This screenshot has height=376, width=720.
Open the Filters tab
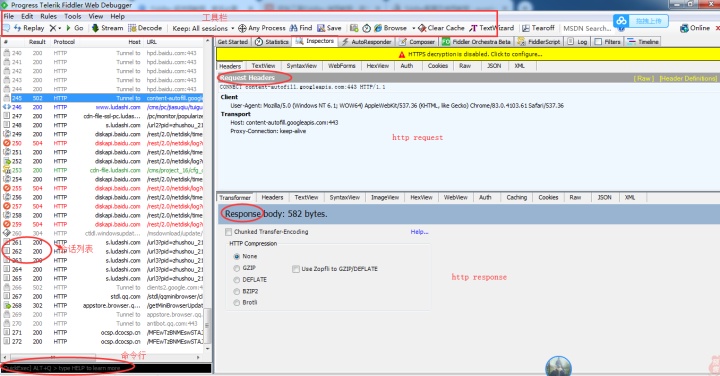608,41
